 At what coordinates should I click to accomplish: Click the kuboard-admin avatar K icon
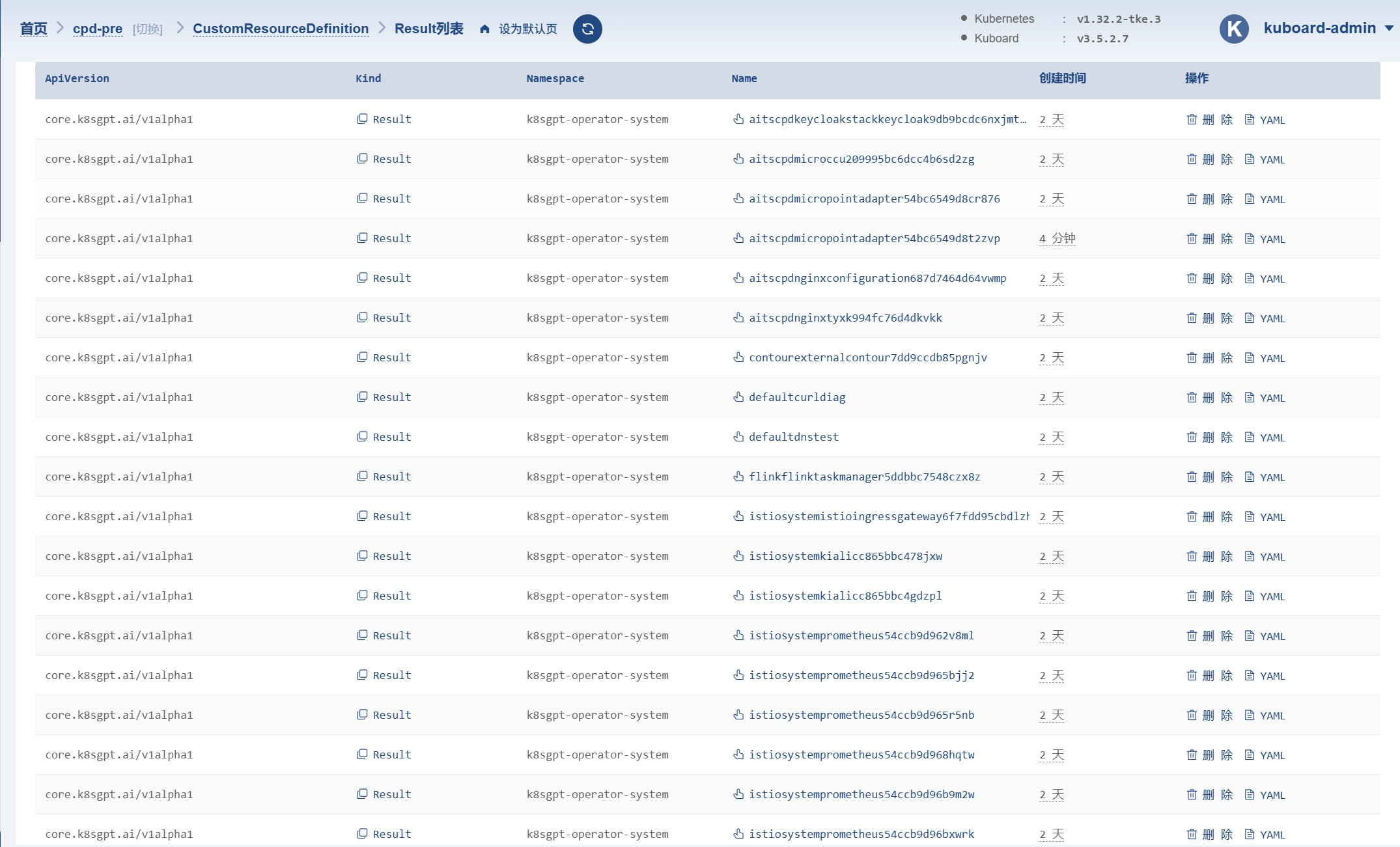coord(1234,29)
